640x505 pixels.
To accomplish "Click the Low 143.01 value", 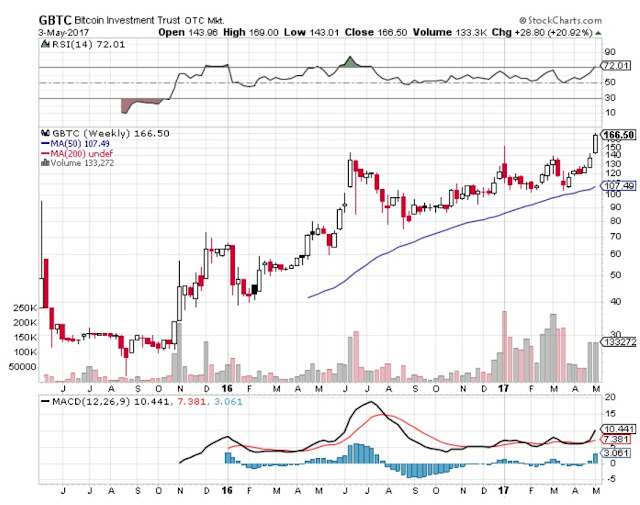I will click(x=311, y=32).
